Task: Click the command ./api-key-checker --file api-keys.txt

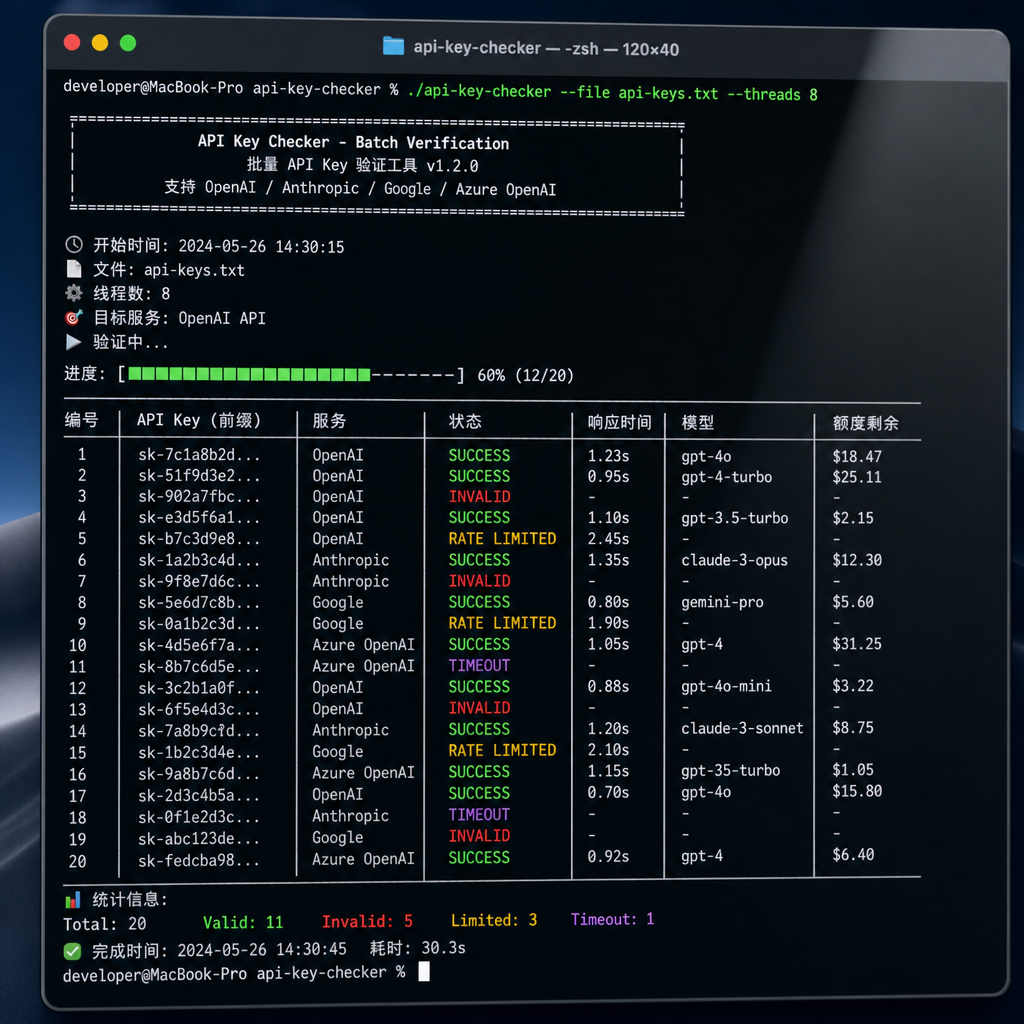Action: click(562, 92)
